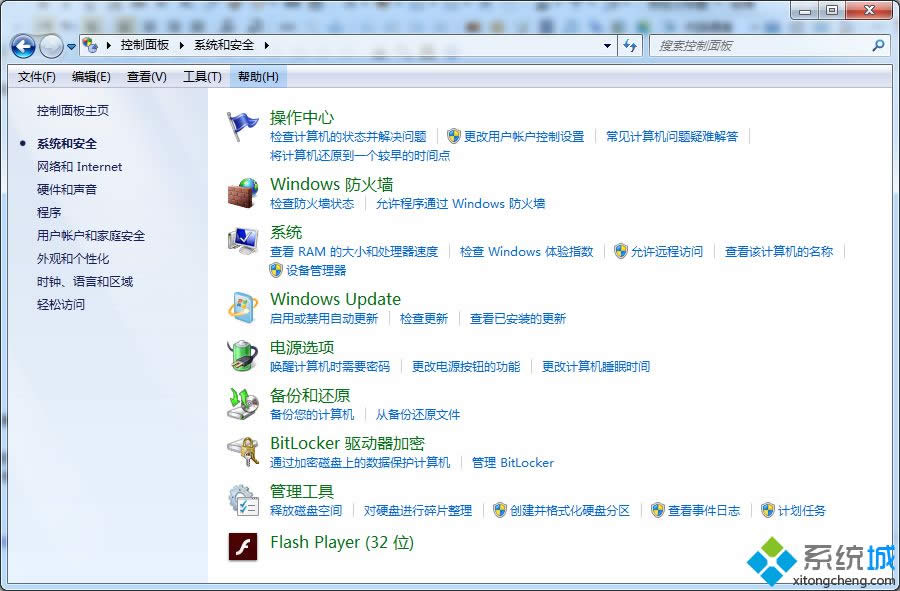Screen dimensions: 900x591
Task: Click 备份您的计算机 link
Action: tap(312, 414)
